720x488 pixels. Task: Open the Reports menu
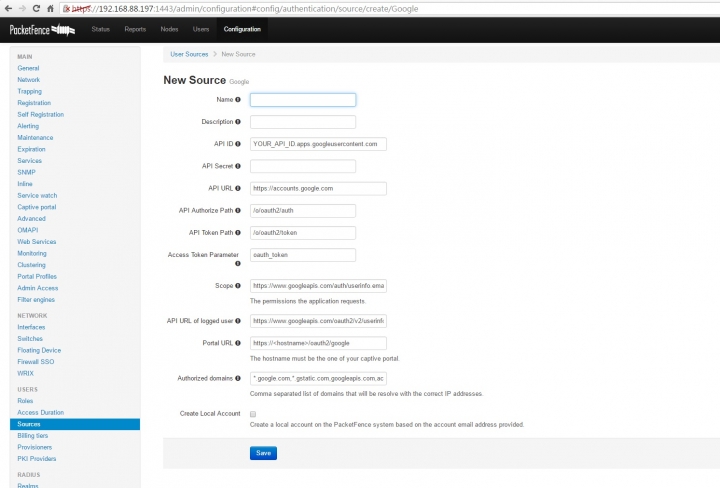(x=135, y=29)
